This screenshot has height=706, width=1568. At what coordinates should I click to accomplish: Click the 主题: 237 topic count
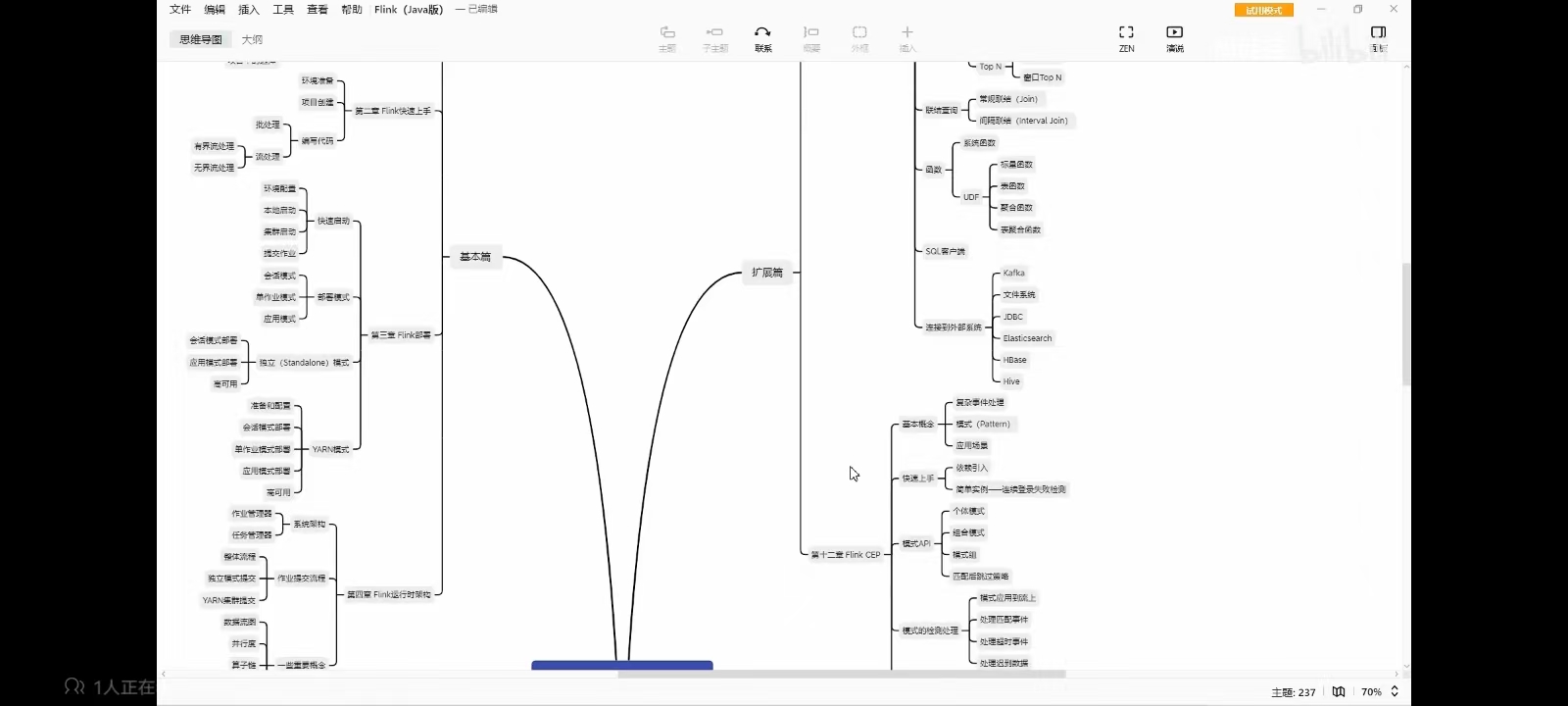coord(1294,692)
